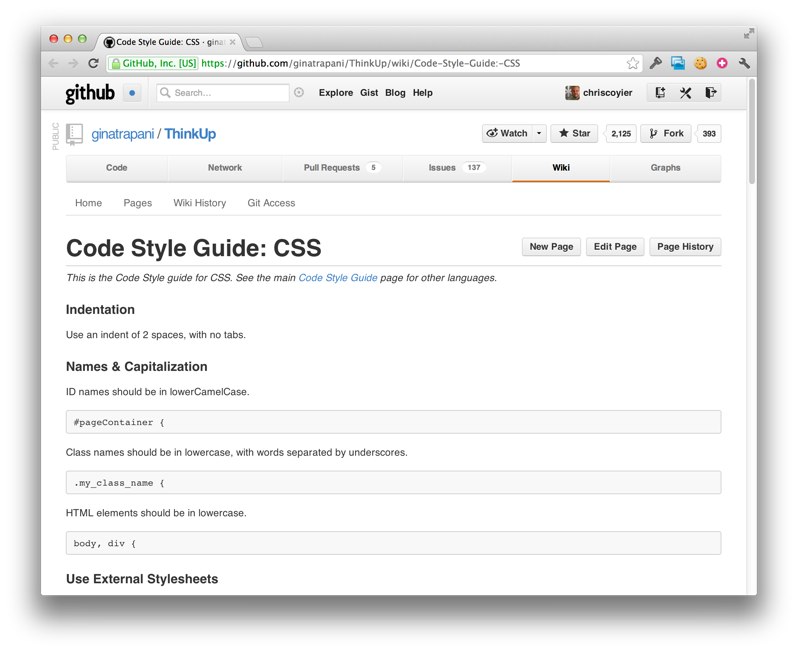Click the New Page button

click(x=551, y=247)
